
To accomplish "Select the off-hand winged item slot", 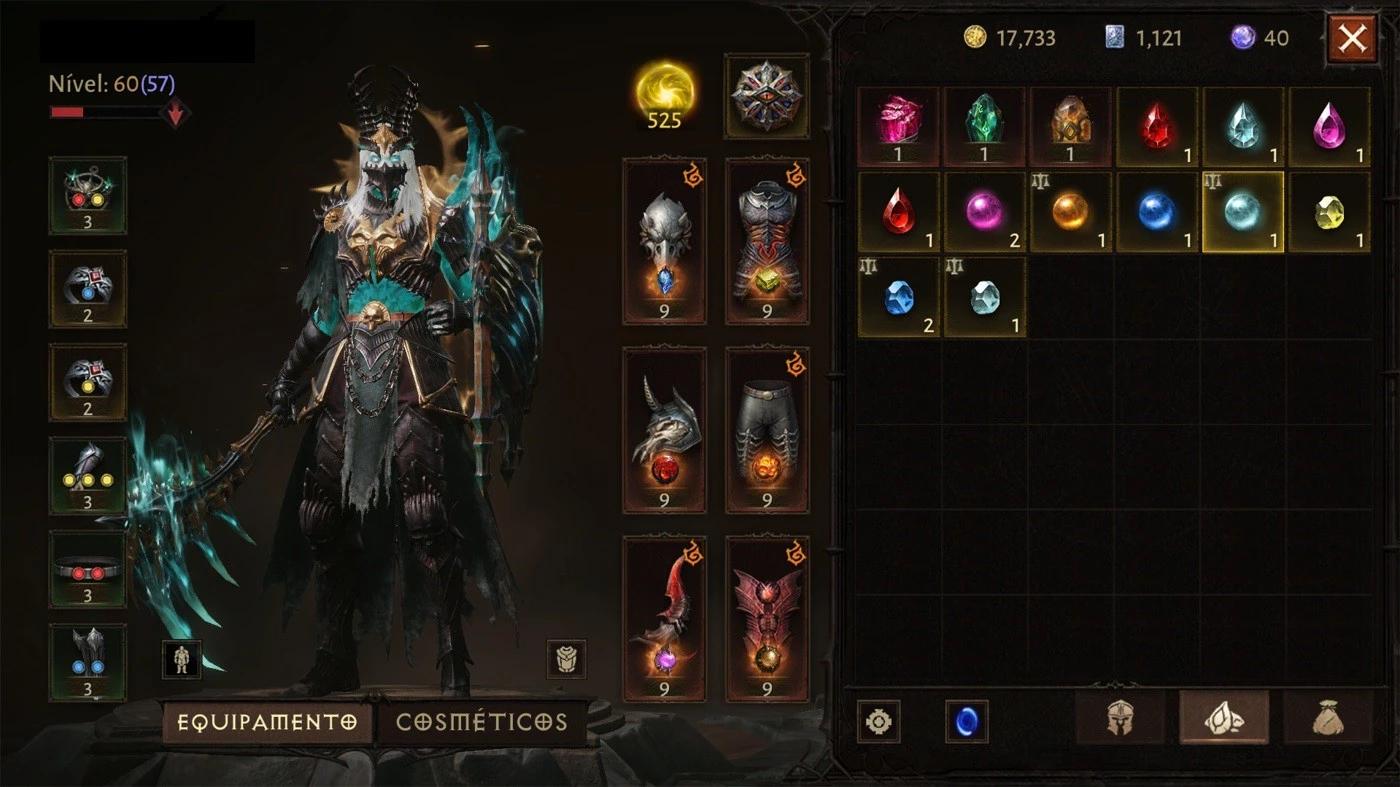I will point(767,619).
